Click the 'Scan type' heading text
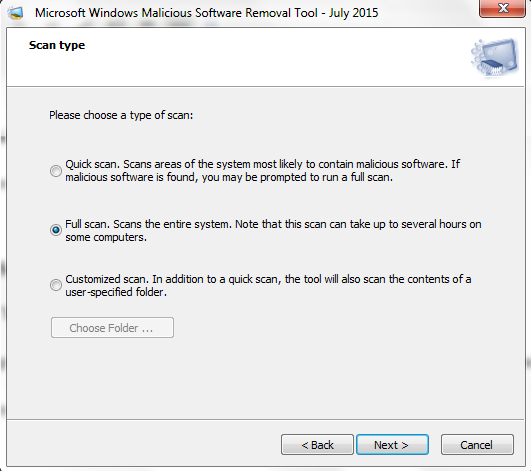The height and width of the screenshot is (471, 531). click(57, 45)
